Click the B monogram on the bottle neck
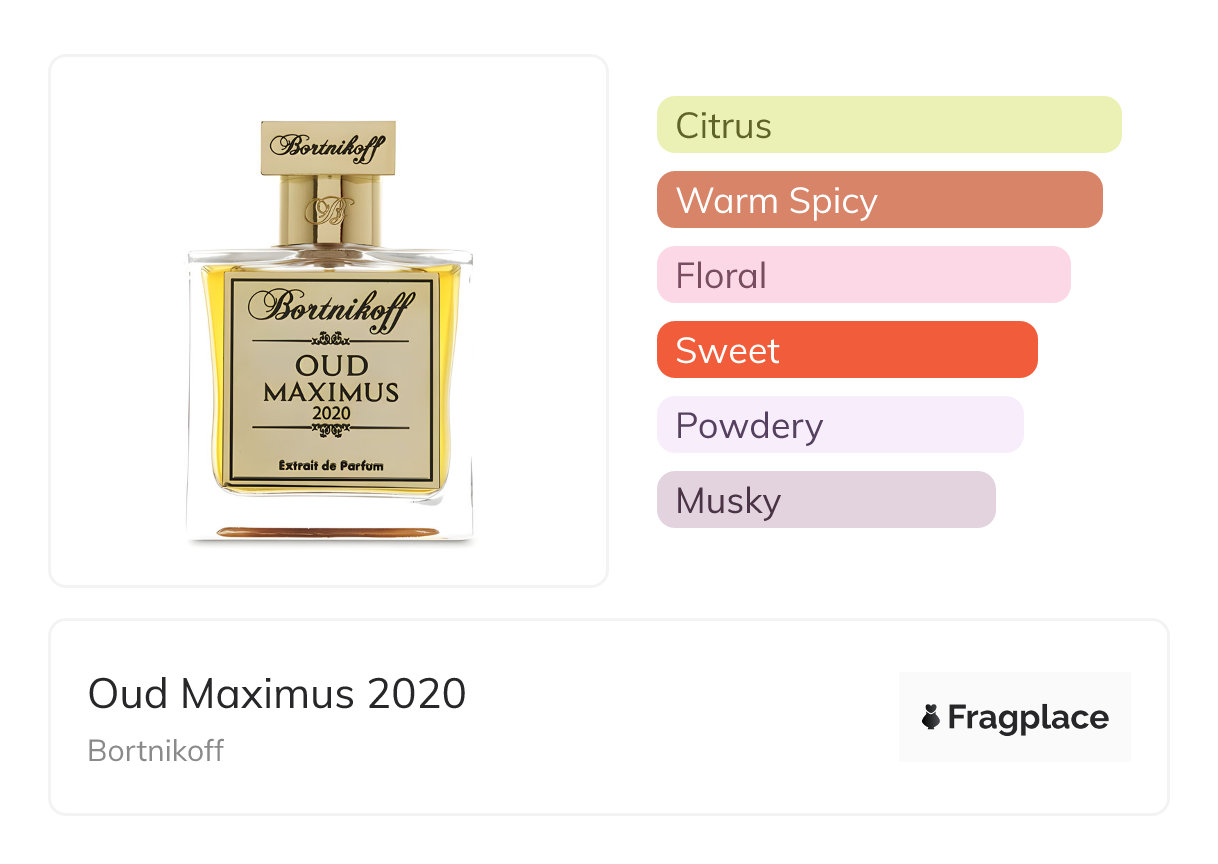1218x864 pixels. [x=329, y=210]
